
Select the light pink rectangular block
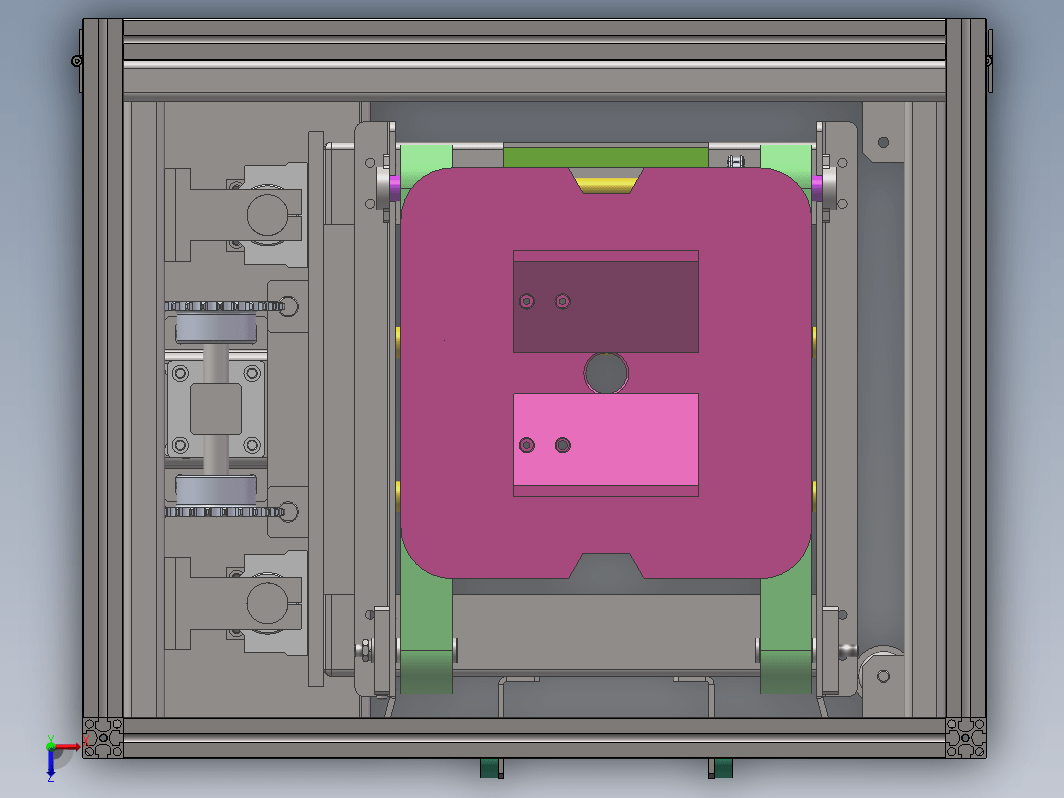(606, 440)
